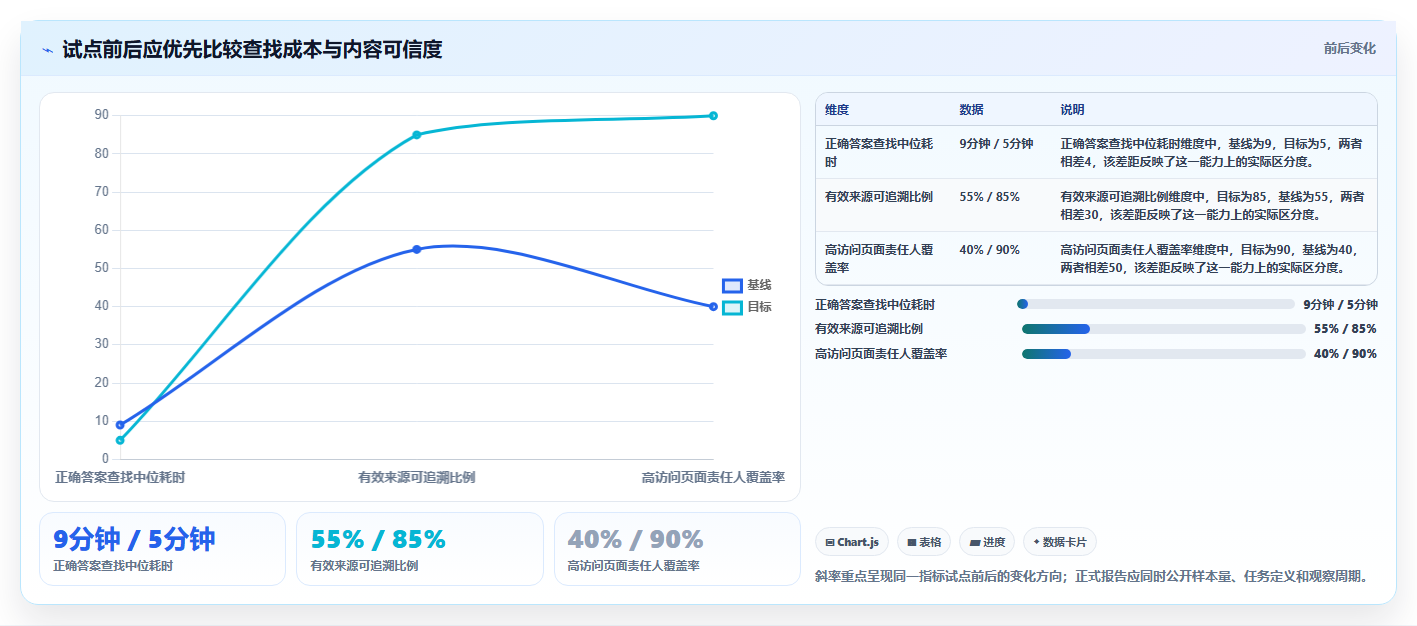Toggle the 基线 legend entry

[746, 286]
